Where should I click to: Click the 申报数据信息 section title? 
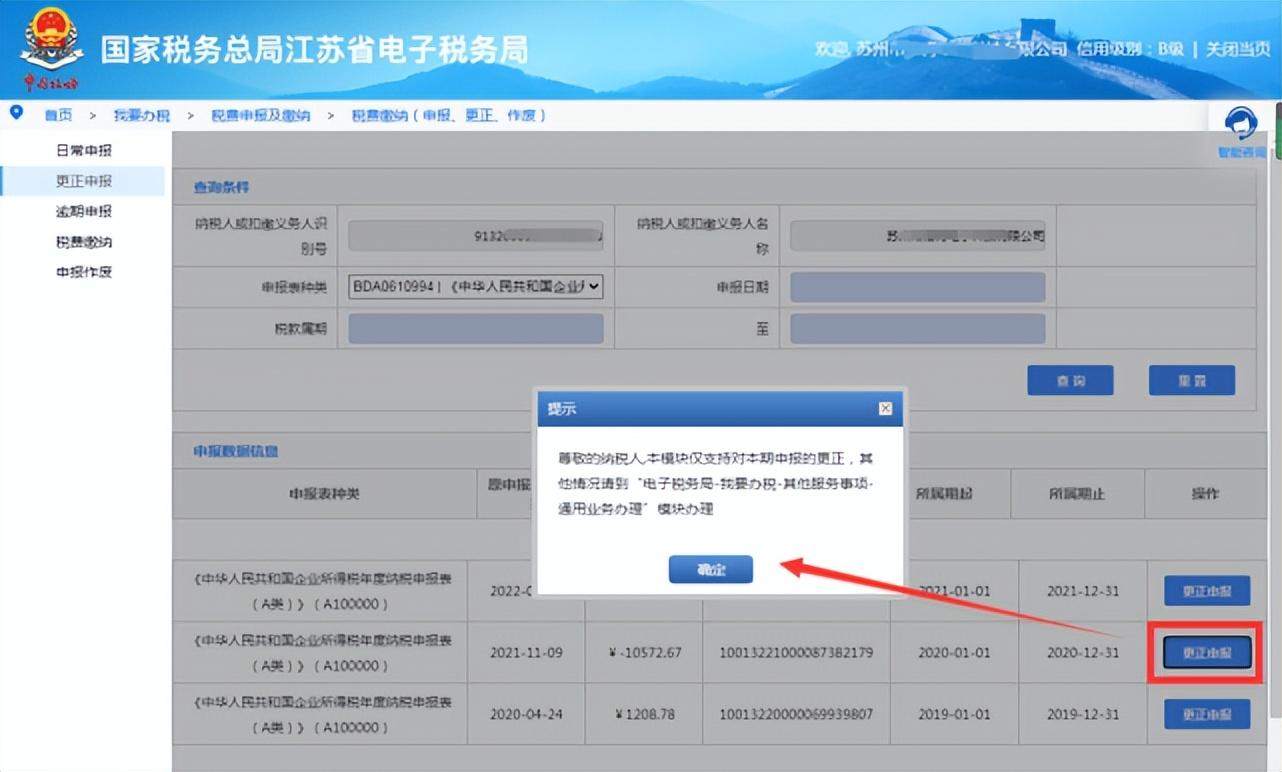tap(236, 451)
